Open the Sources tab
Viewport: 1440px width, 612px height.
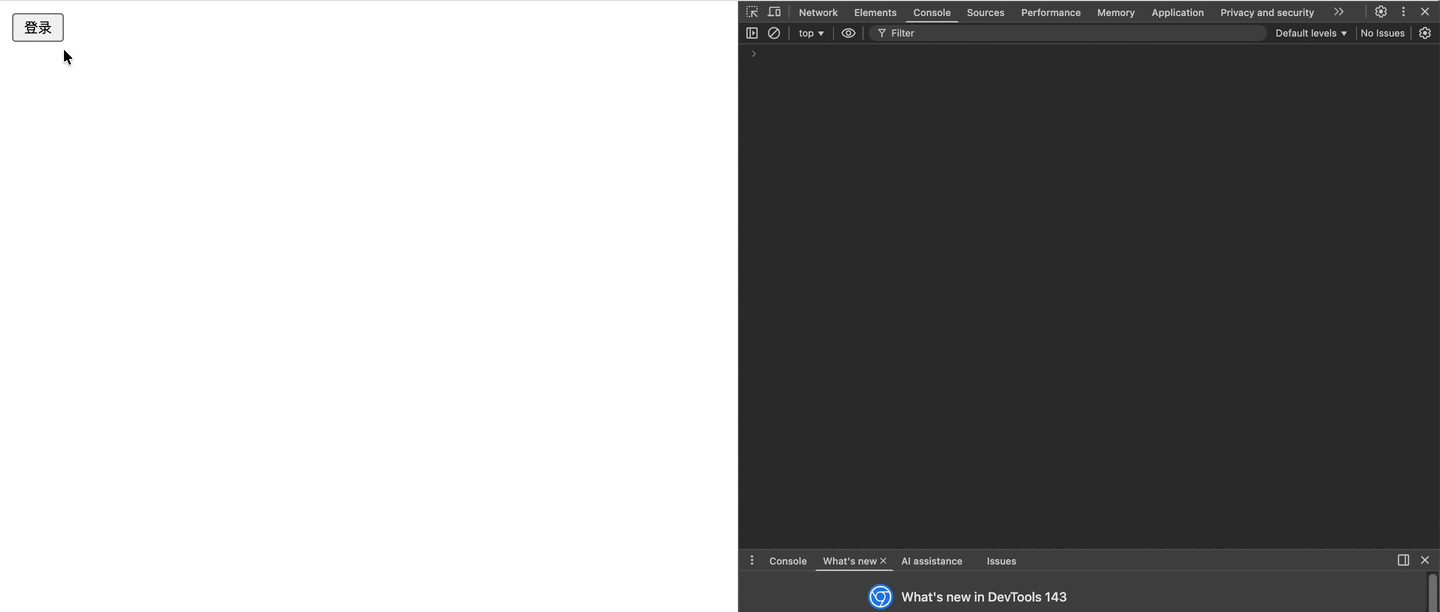click(985, 12)
